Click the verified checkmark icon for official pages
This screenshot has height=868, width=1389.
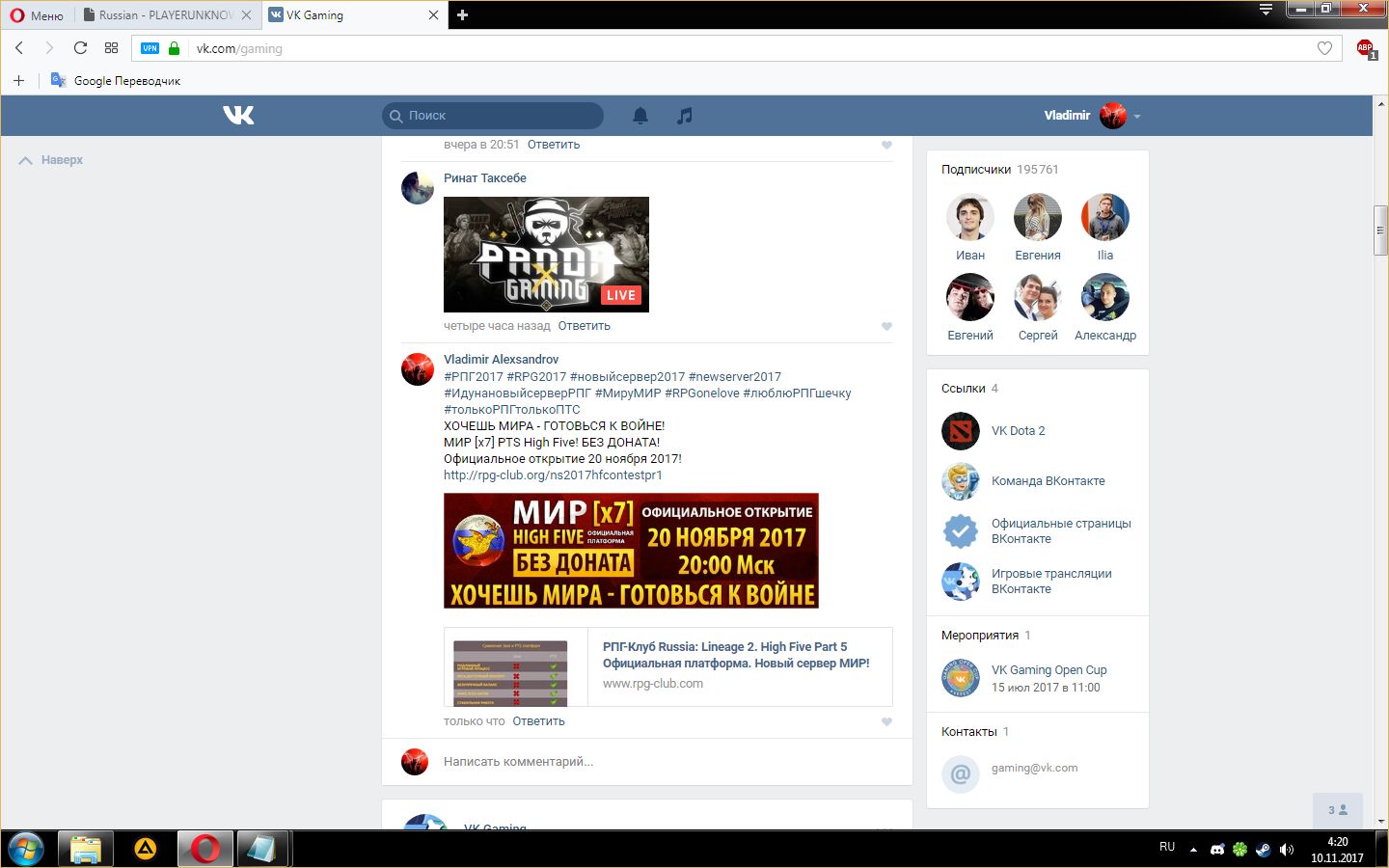click(960, 531)
